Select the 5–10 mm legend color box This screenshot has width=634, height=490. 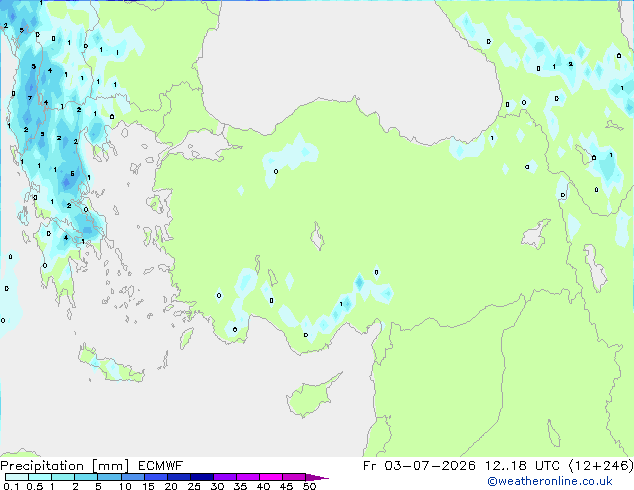[x=109, y=477]
